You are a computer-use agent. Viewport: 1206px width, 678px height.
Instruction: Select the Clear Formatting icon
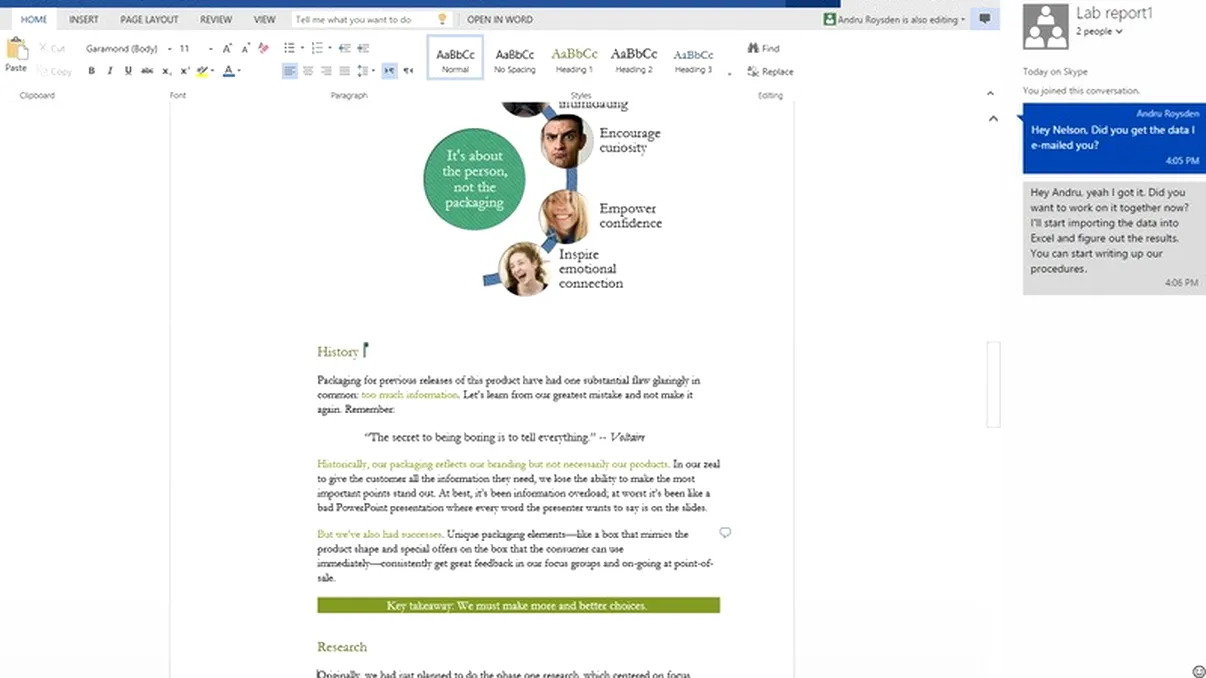tap(262, 47)
